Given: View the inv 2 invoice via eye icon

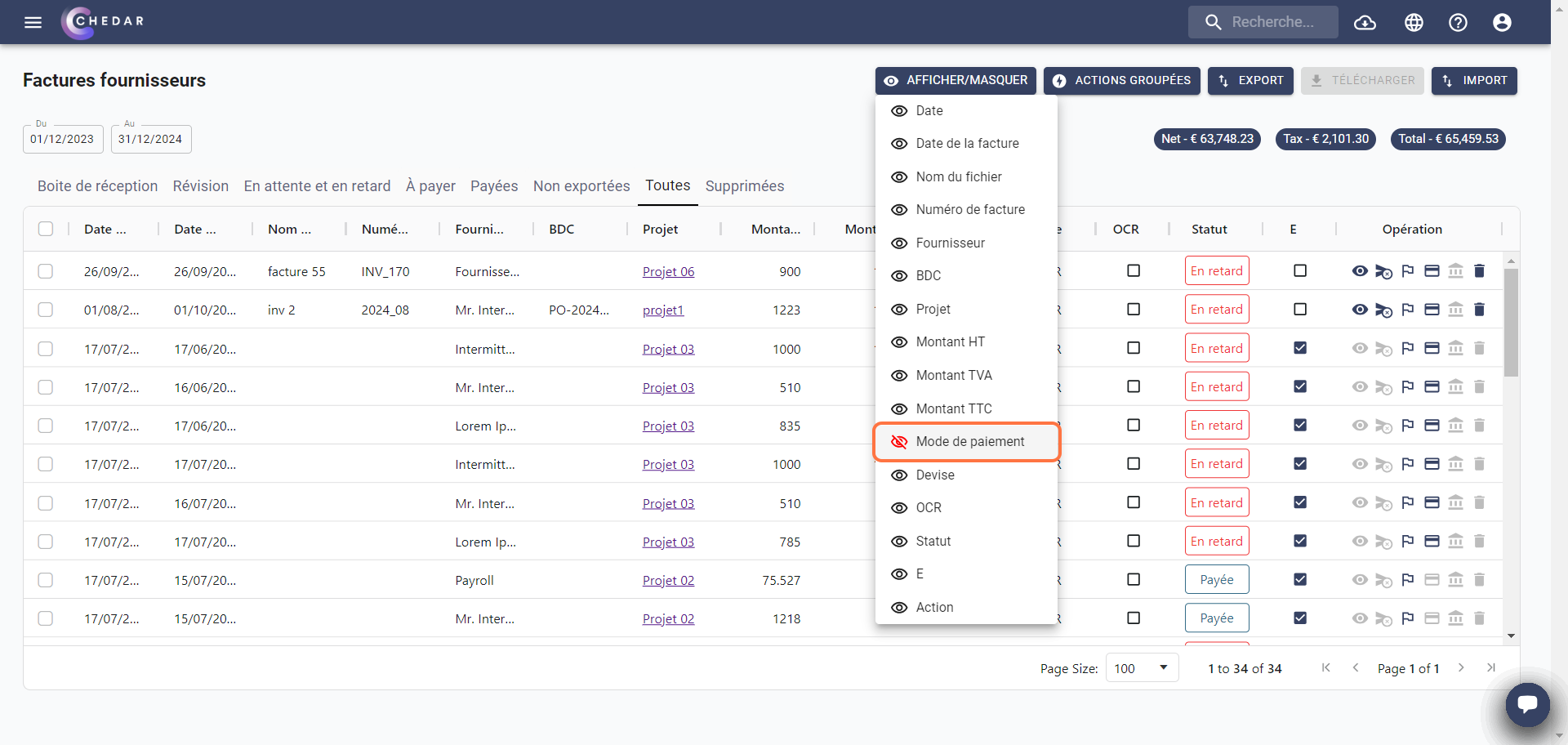Looking at the screenshot, I should click(x=1360, y=310).
